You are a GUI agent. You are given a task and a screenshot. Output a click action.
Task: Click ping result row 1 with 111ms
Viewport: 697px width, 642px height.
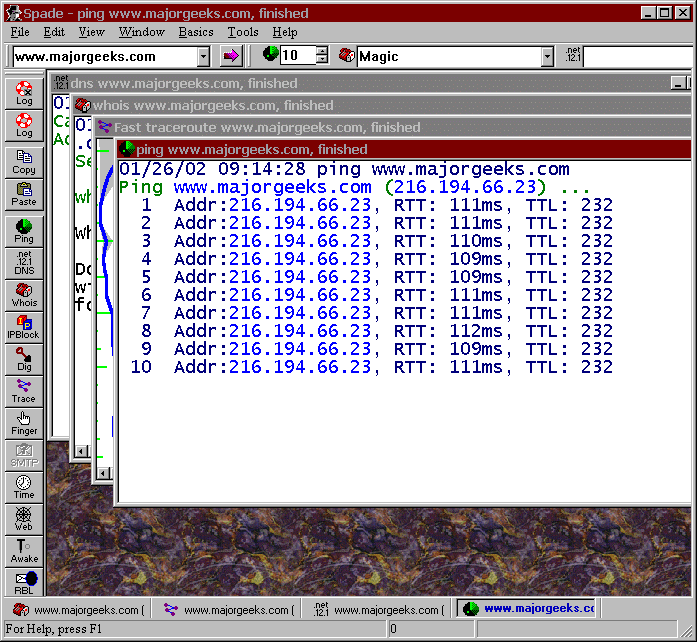(x=377, y=205)
